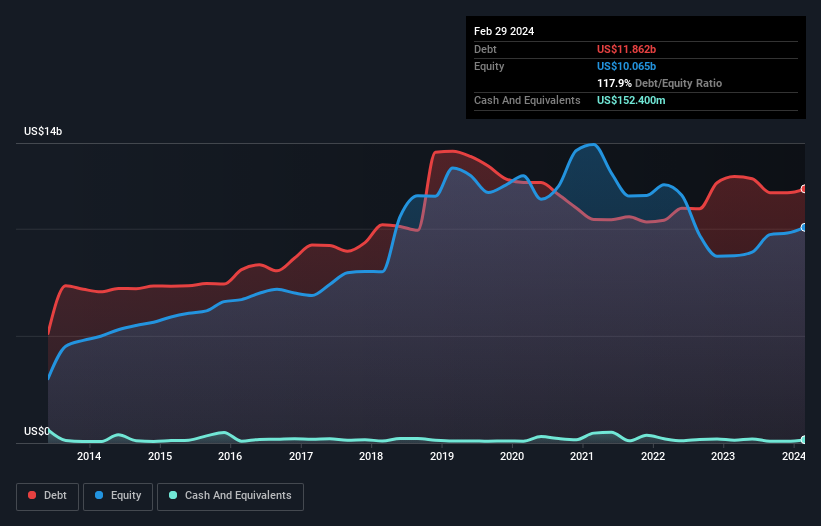This screenshot has width=821, height=526.
Task: Click the 2021 x-axis label
Action: (x=582, y=456)
